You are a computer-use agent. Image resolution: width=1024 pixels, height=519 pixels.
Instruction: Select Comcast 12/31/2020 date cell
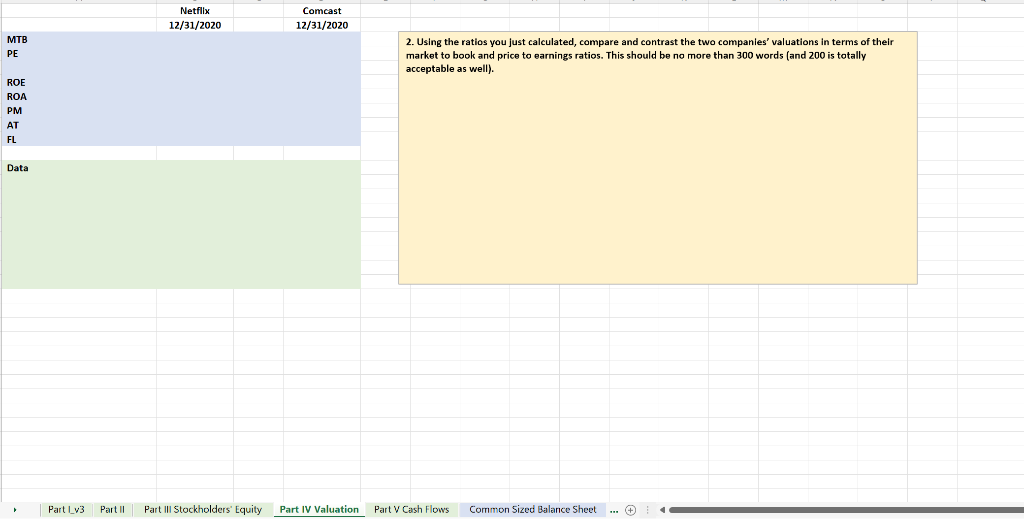322,25
